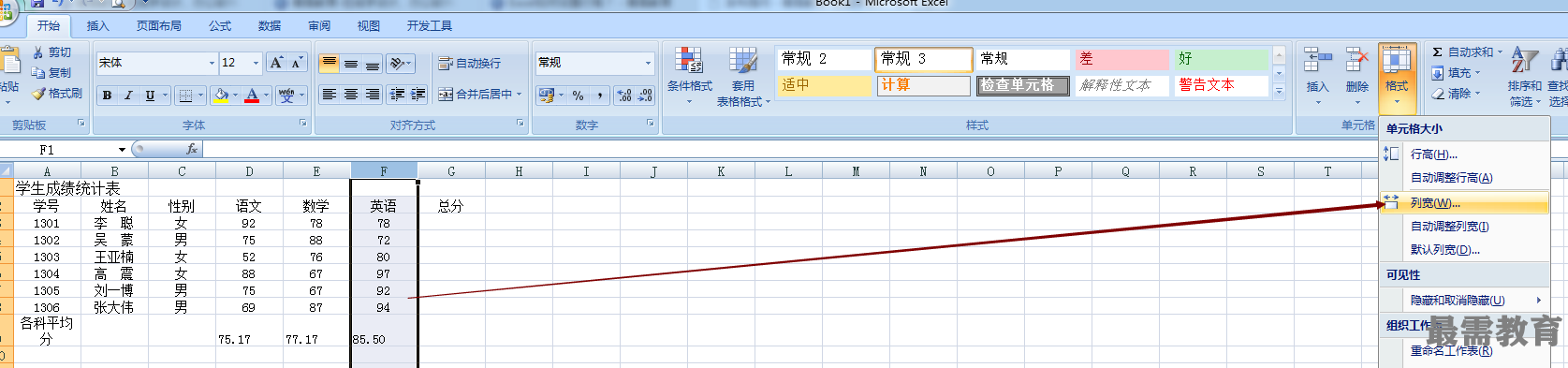The height and width of the screenshot is (368, 1568).
Task: Apply the 警告文本 cell style
Action: pos(1221,85)
